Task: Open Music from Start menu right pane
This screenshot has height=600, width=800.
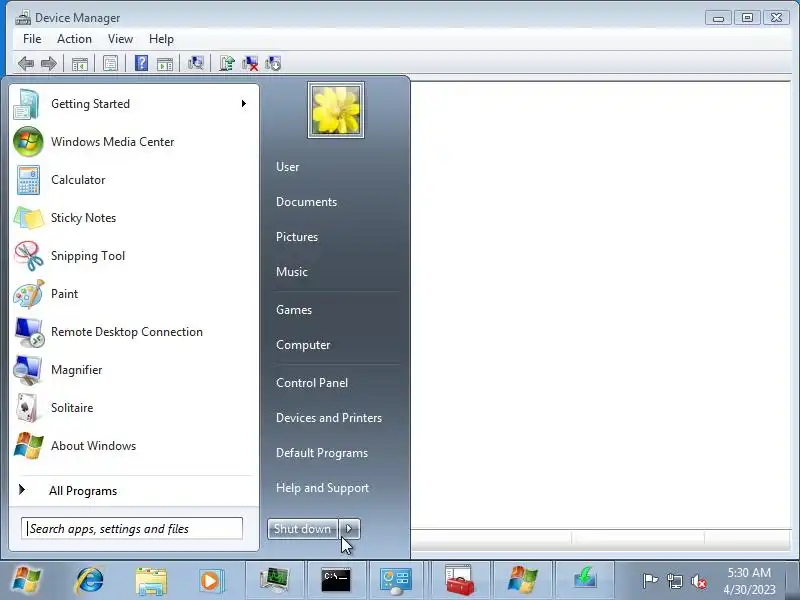Action: (291, 272)
